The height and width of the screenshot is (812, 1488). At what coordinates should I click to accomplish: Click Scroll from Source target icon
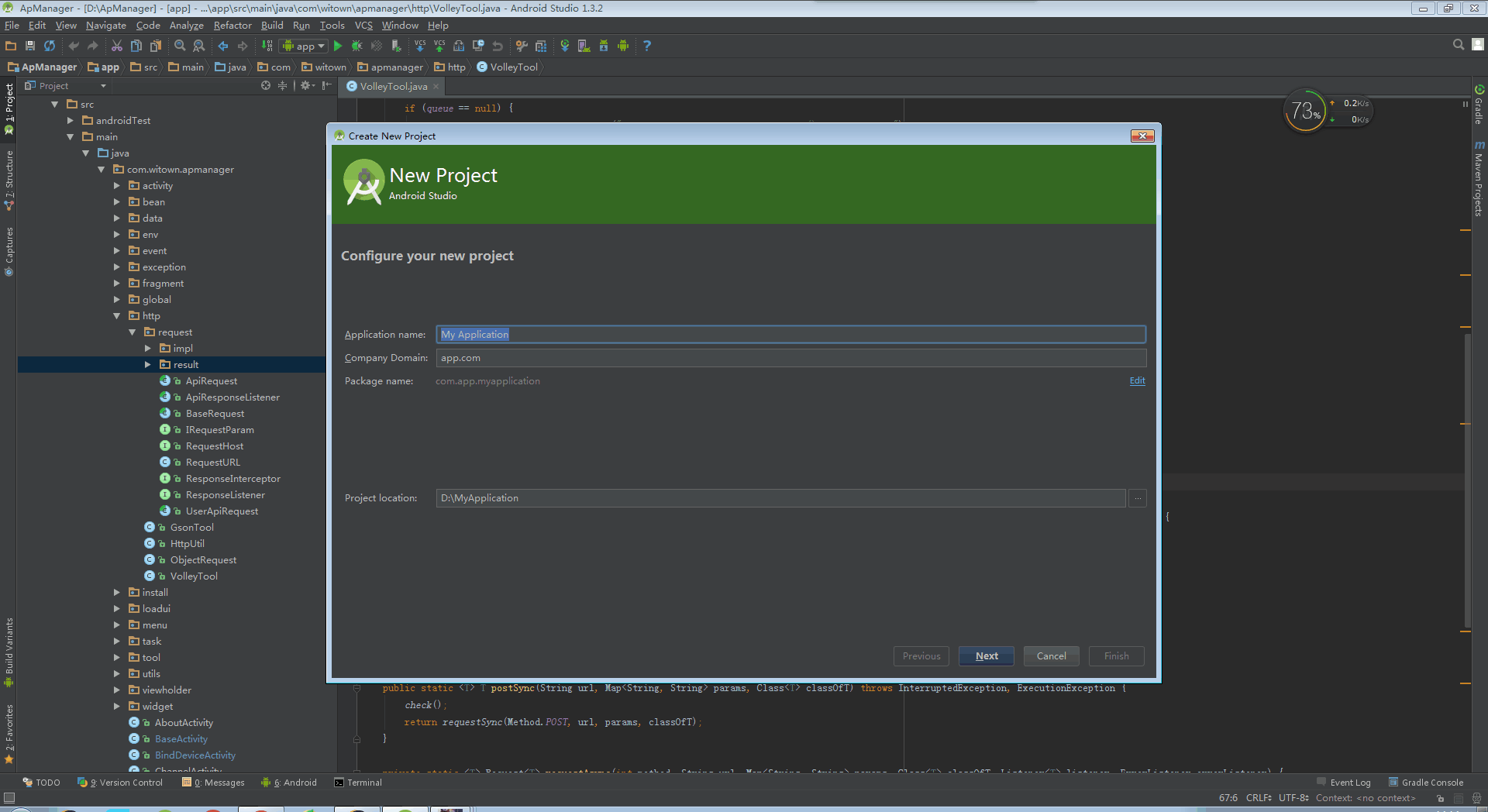pos(266,85)
